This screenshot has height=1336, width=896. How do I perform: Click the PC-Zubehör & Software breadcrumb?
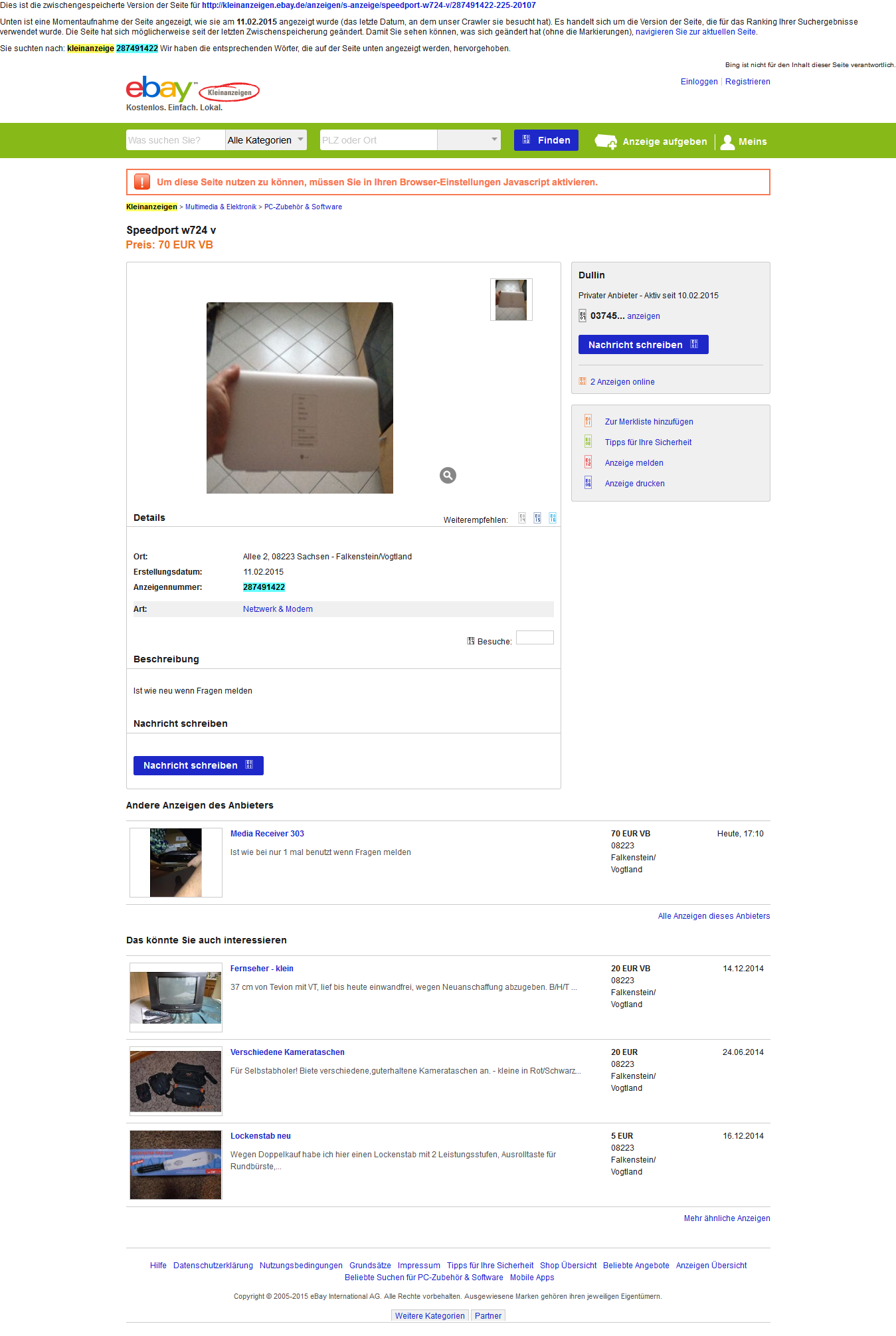(x=303, y=207)
